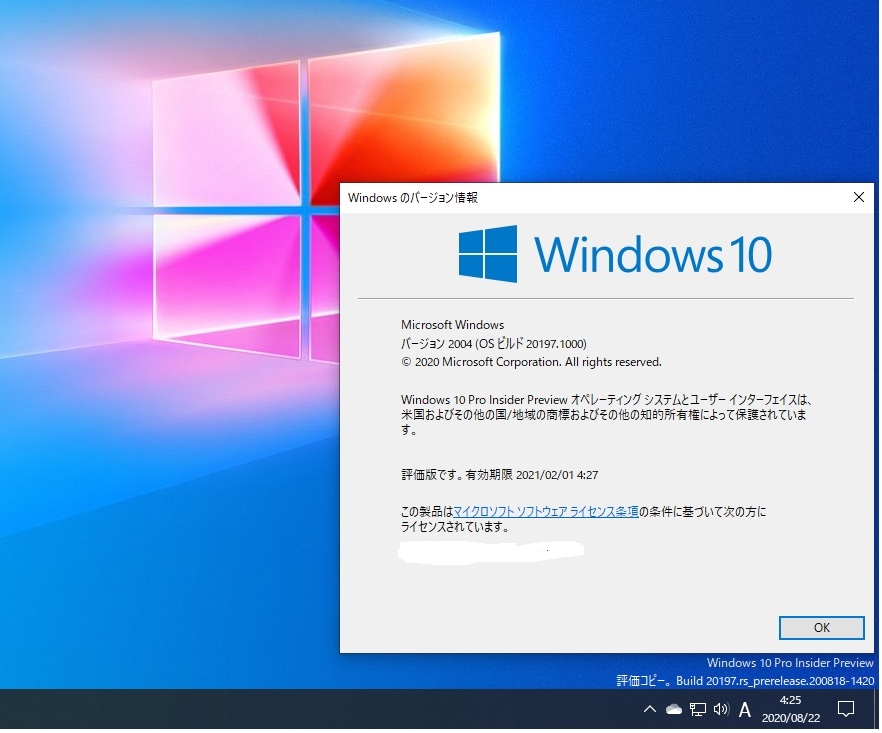882x733 pixels.
Task: Open the Microsoft Software License Terms link
Action: click(x=547, y=513)
